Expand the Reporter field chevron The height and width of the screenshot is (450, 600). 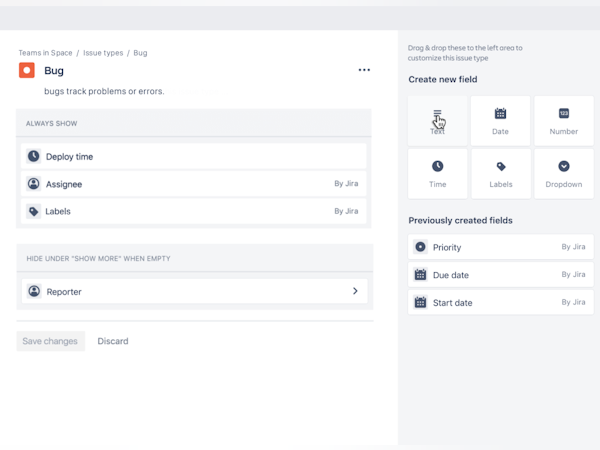coord(355,292)
